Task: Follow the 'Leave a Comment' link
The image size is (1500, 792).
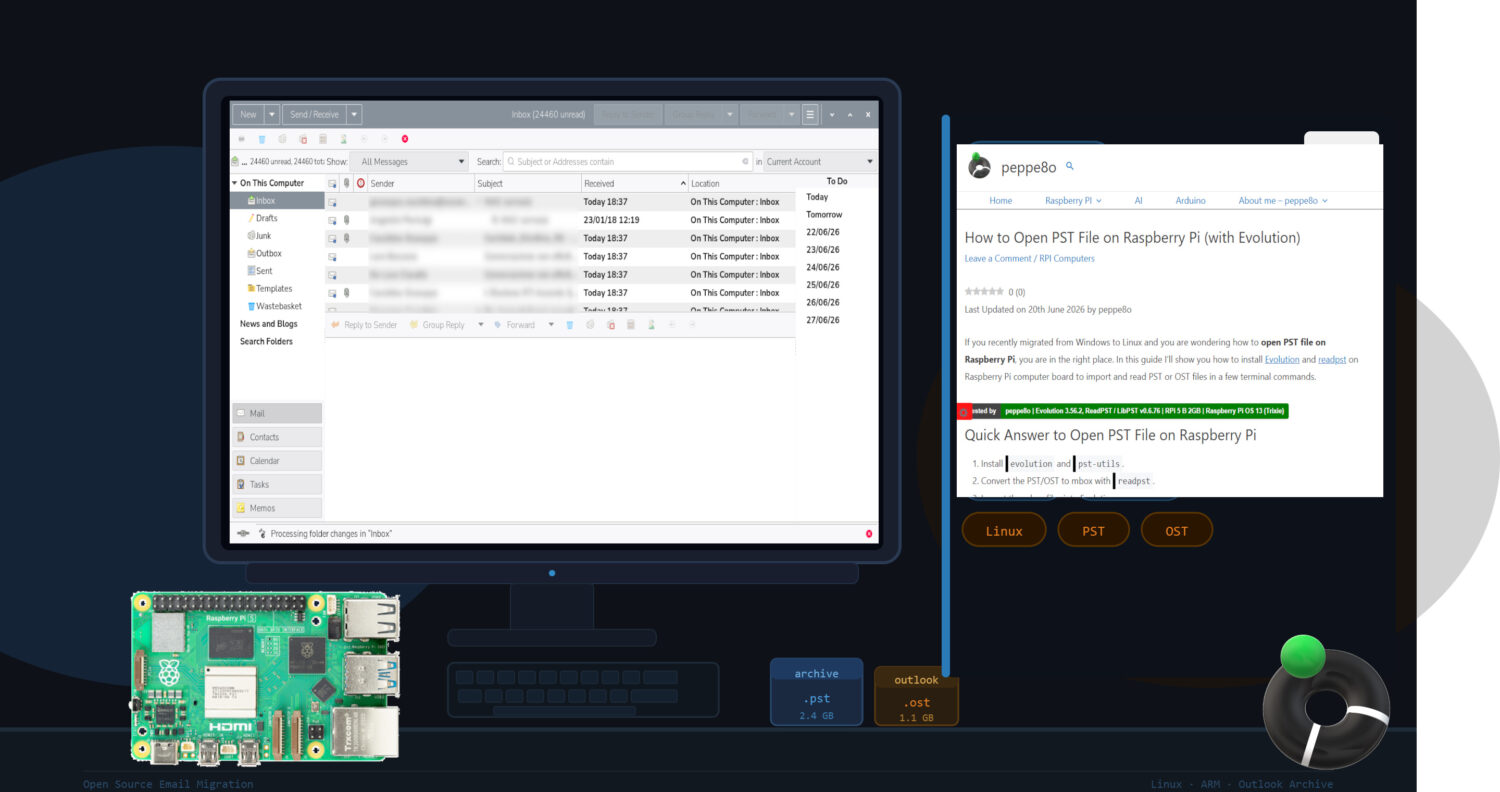Action: pos(999,259)
